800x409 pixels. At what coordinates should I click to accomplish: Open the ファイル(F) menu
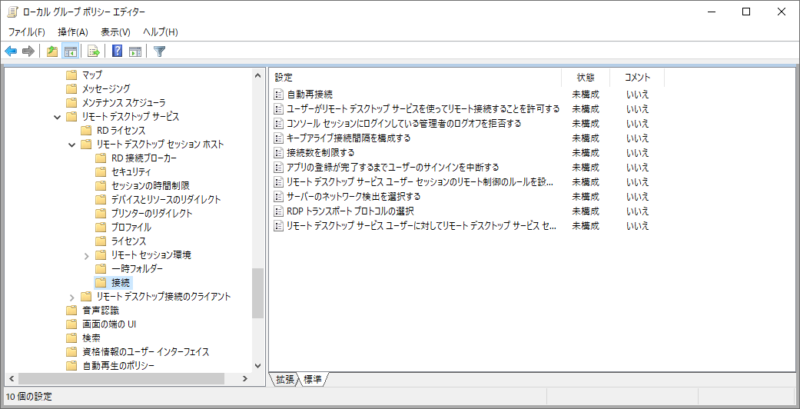(x=27, y=32)
